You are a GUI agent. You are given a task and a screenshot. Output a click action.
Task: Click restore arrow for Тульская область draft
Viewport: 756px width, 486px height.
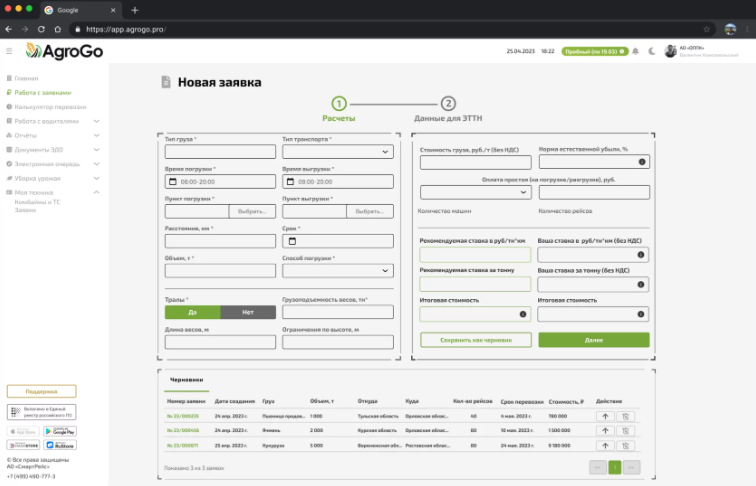[606, 417]
